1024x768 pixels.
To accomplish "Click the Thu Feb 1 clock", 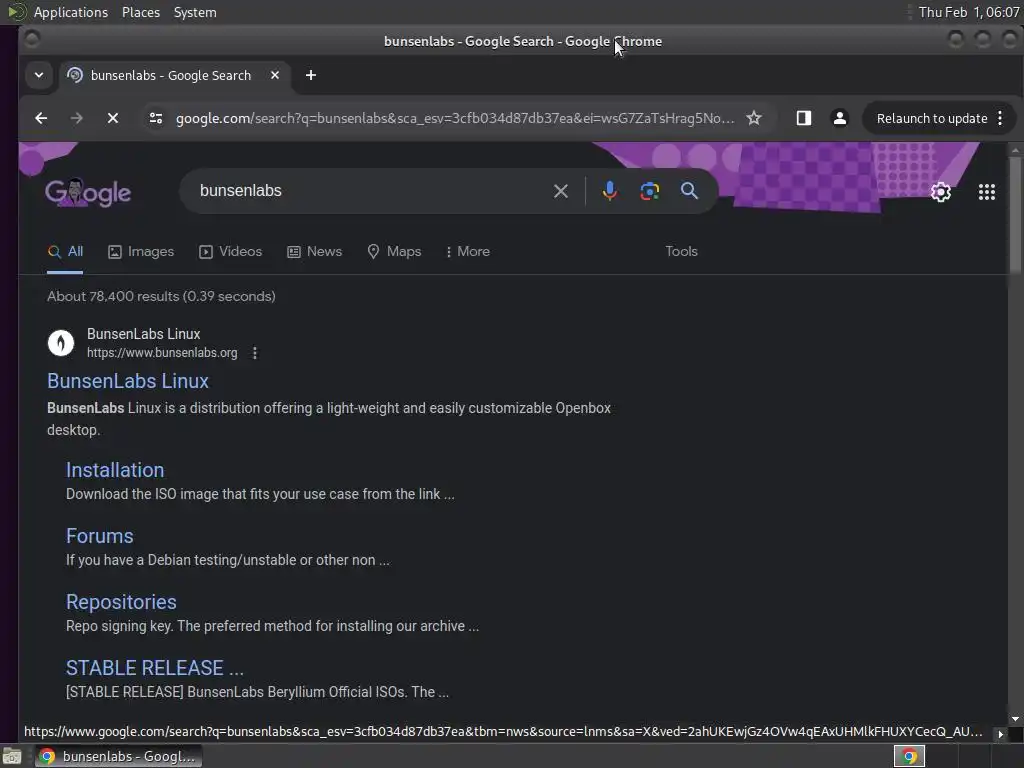I will coord(968,12).
